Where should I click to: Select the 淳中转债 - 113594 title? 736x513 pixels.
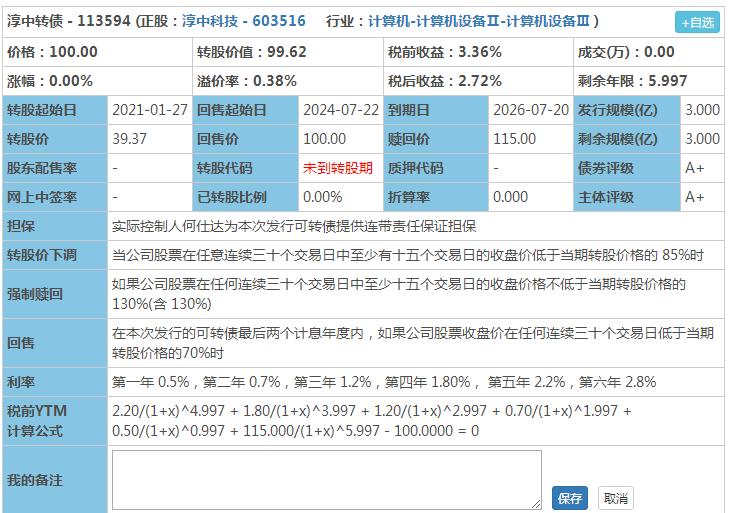69,21
